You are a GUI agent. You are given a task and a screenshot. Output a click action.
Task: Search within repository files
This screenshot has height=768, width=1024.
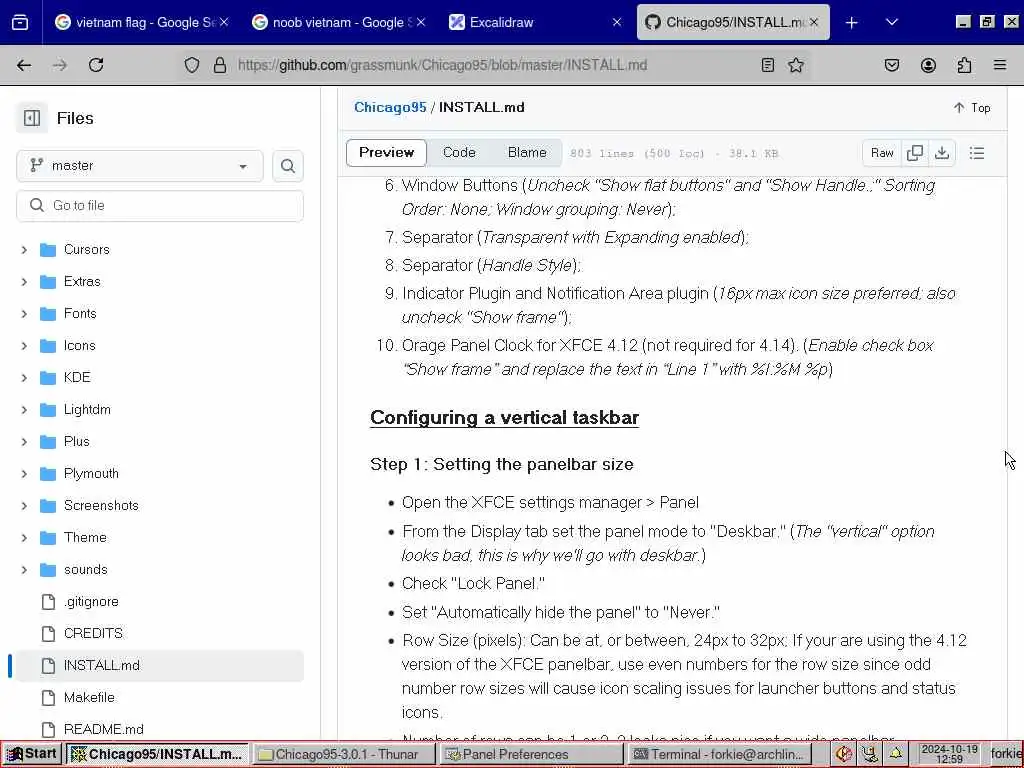pos(288,166)
